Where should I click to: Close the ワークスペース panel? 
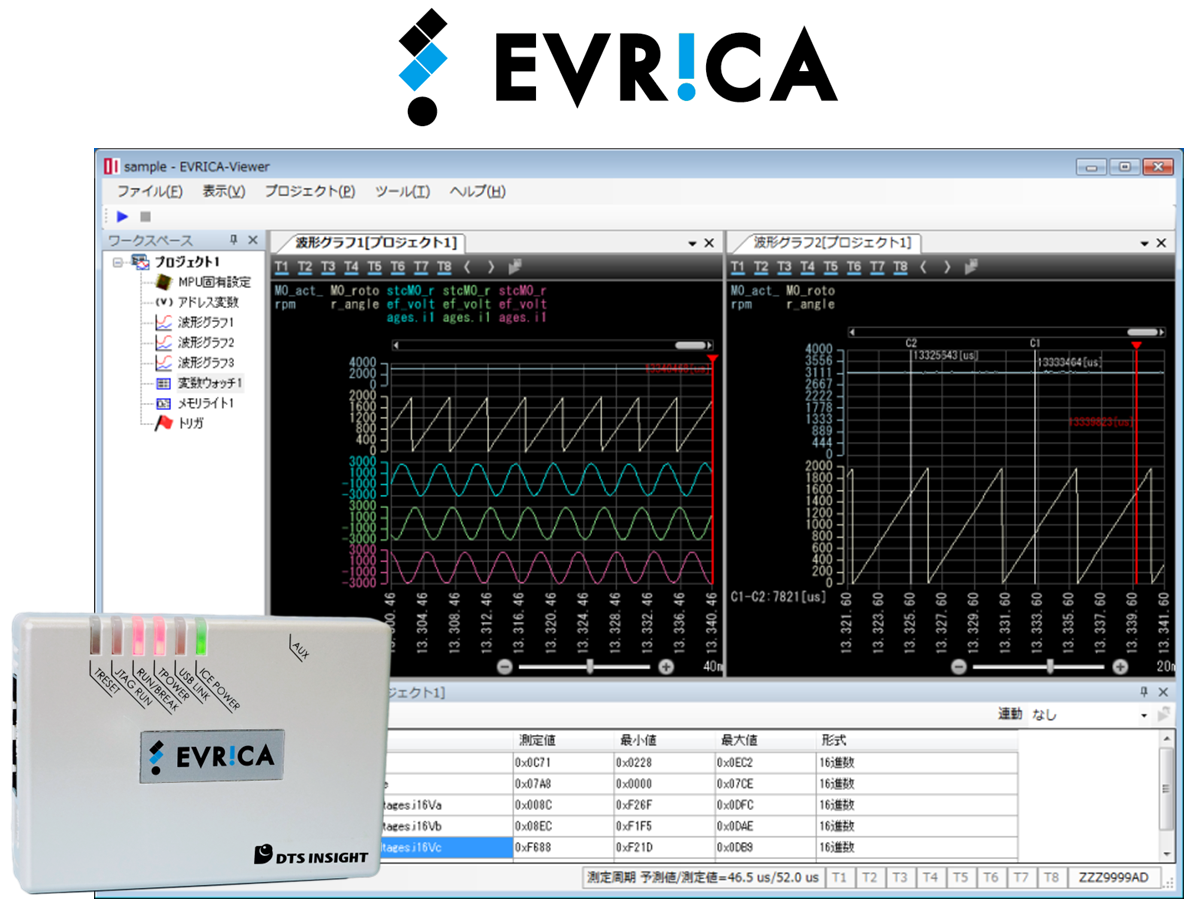[x=253, y=240]
